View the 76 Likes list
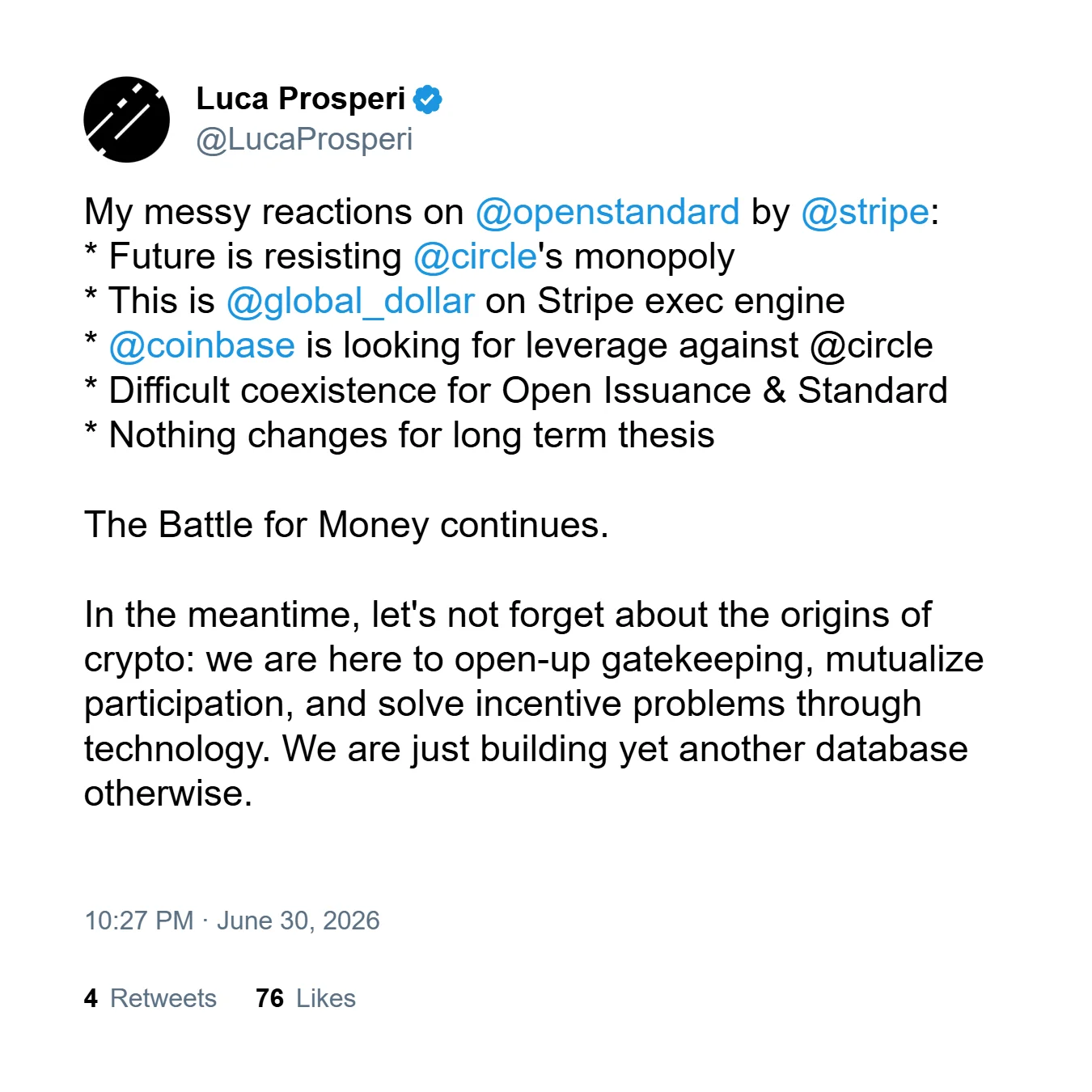Viewport: 1092px width, 1092px height. [306, 998]
